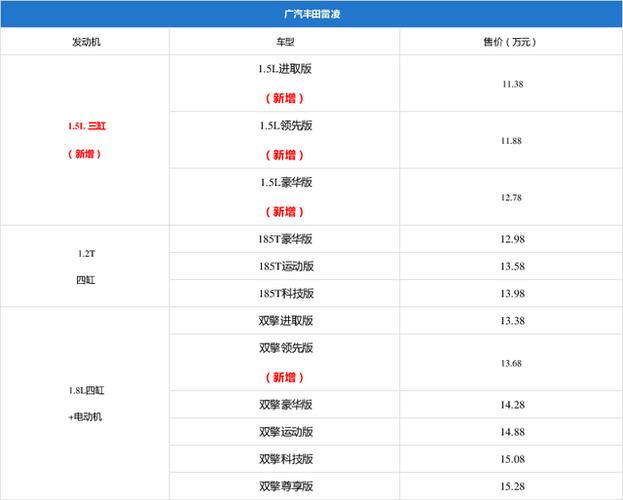This screenshot has height=500, width=623.
Task: Click the 四缸 label under 1.2T
Action: click(86, 280)
